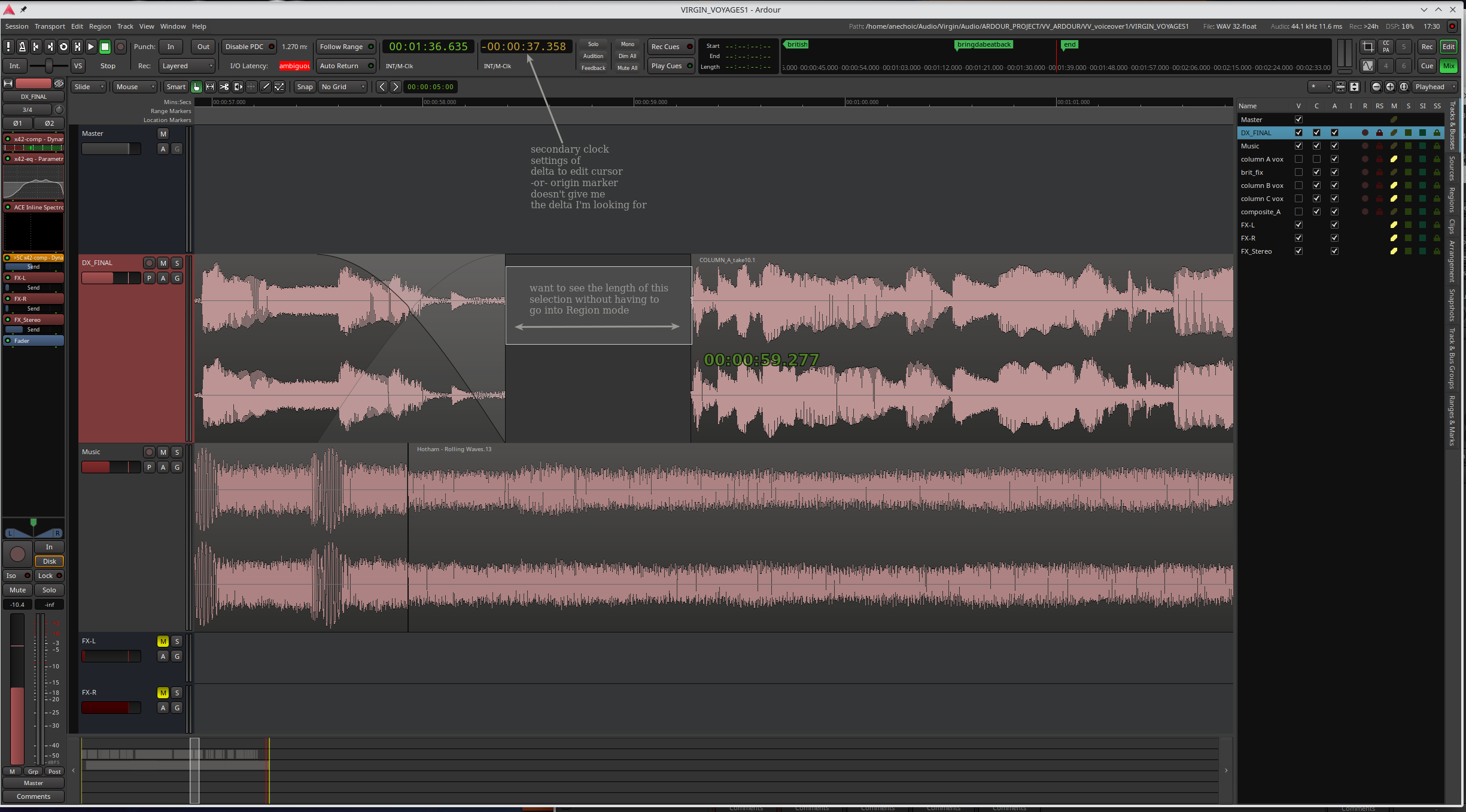Expand the Playhead zoom focus dropdown

(1434, 87)
